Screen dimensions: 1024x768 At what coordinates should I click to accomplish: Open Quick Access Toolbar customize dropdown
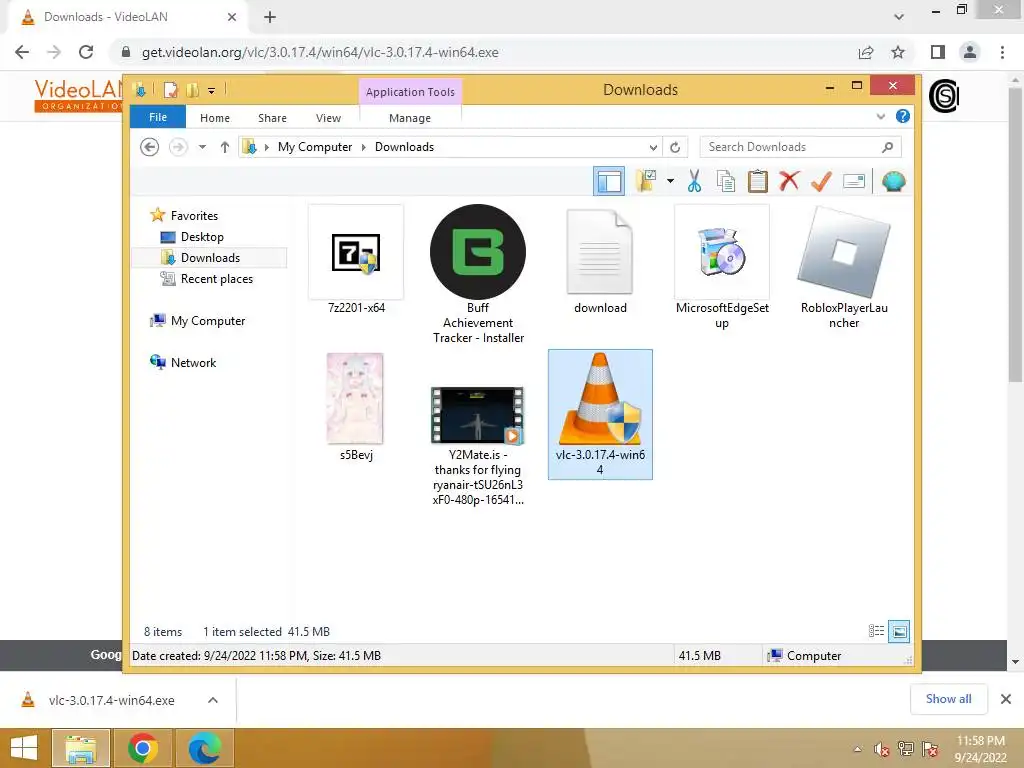point(212,90)
